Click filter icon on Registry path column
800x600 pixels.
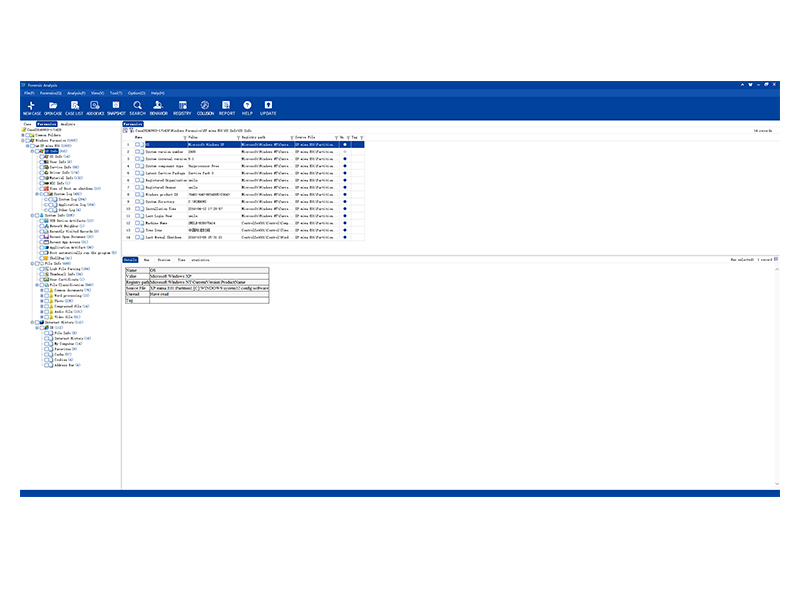tap(292, 138)
